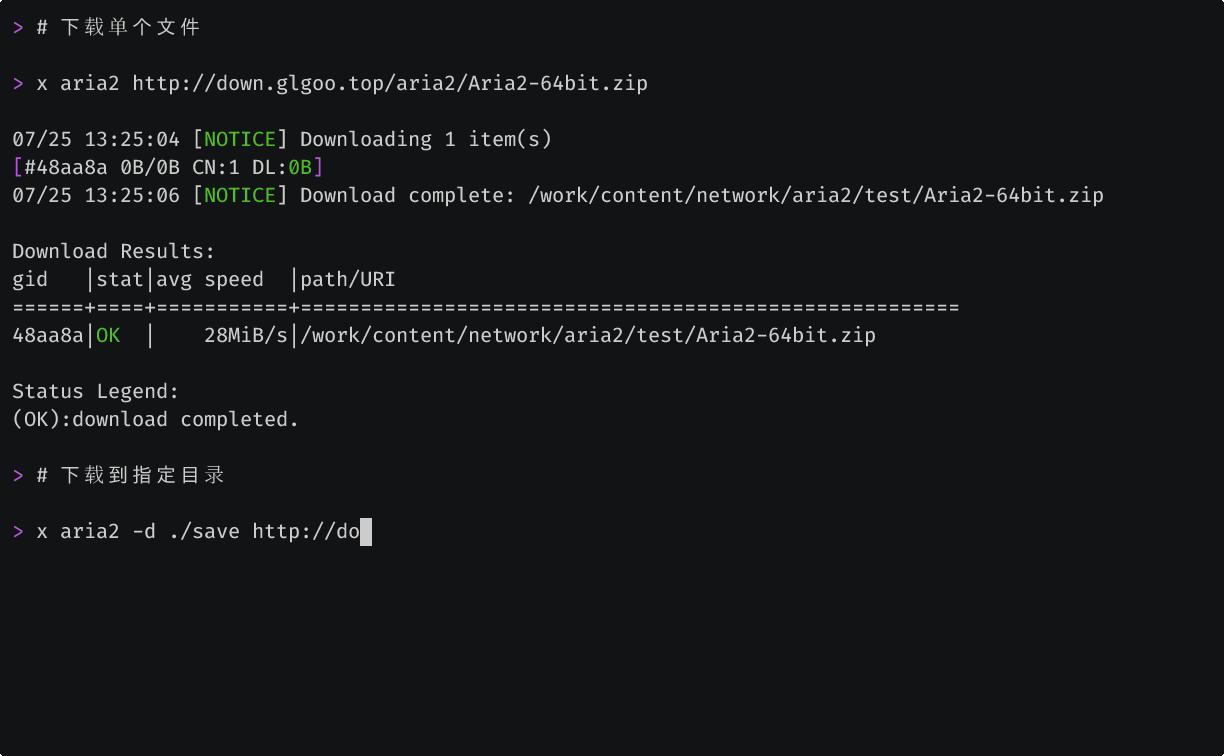The width and height of the screenshot is (1224, 756).
Task: Click the 48aa8a gid in the results row
Action: 48,335
